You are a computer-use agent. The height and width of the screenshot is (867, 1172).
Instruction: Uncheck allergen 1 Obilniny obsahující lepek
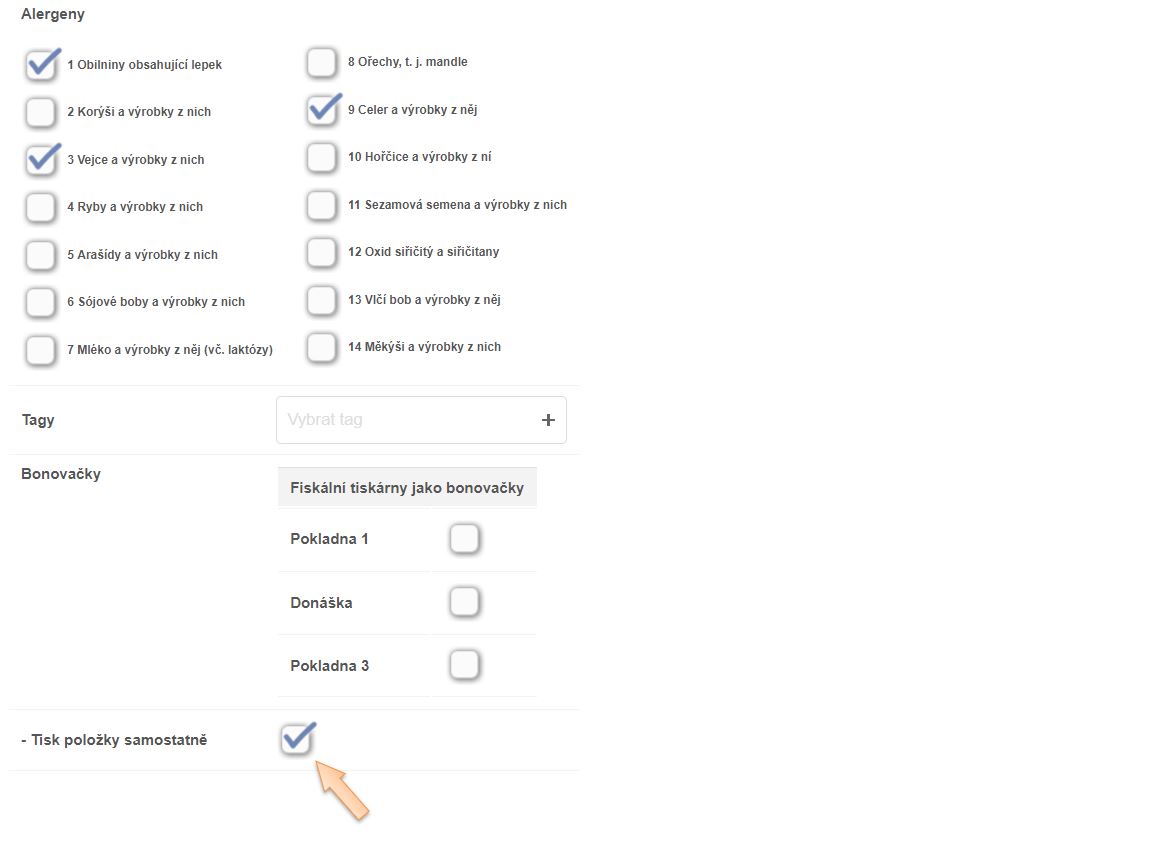click(x=41, y=66)
